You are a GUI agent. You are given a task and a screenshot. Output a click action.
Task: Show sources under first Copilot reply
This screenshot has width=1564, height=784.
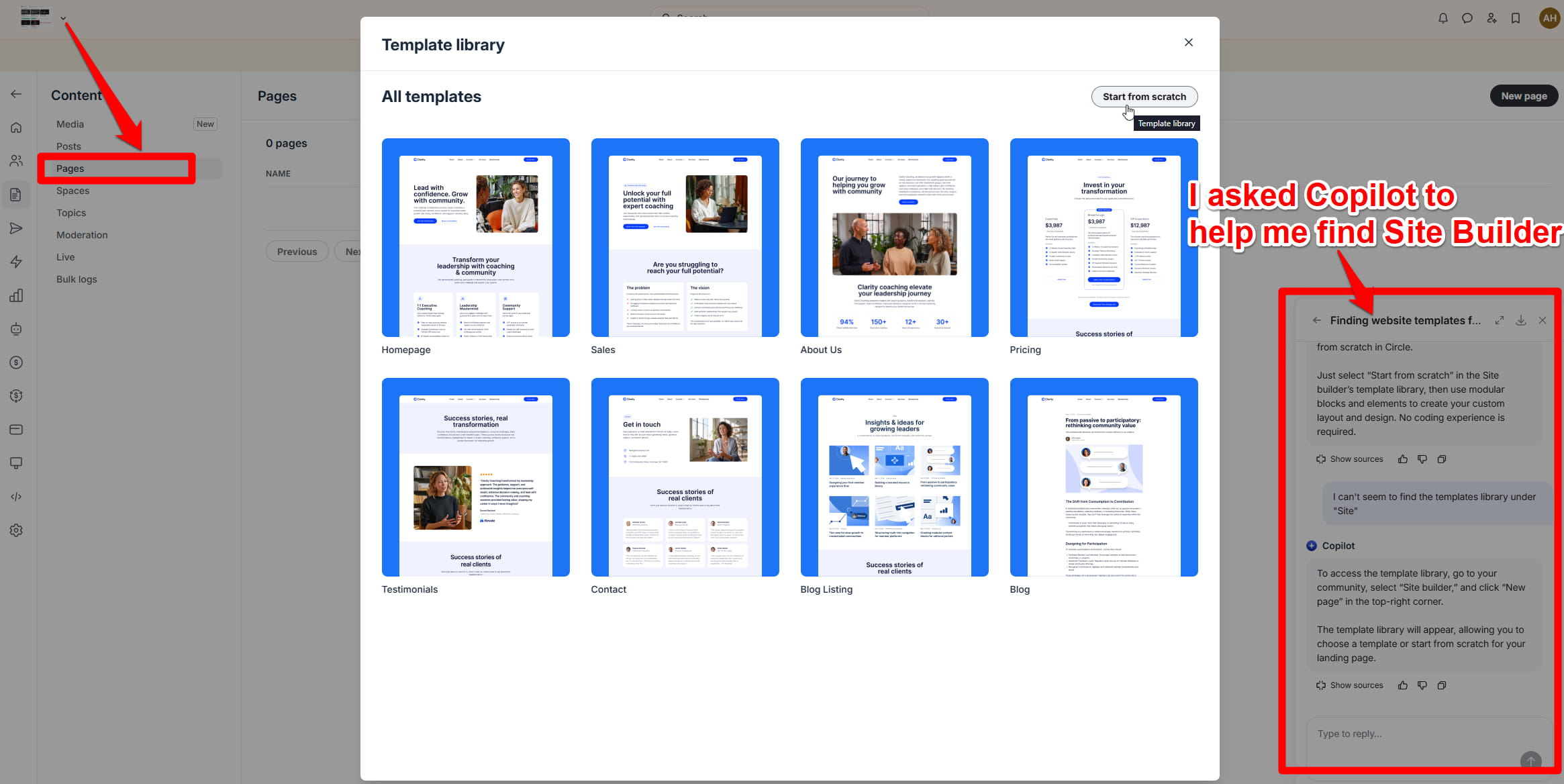1350,459
